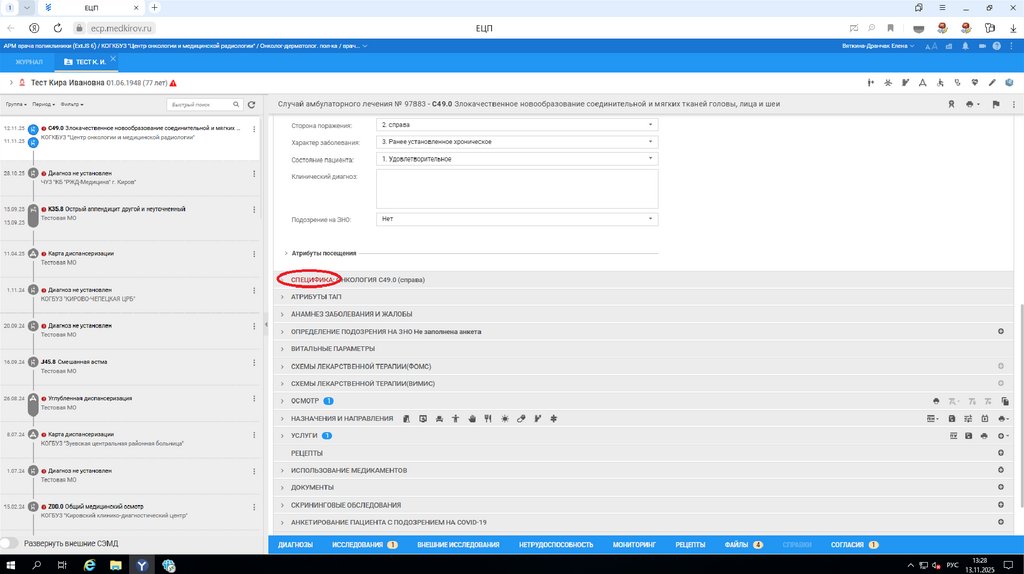Open Подозрение на ЗНО dropdown
The height and width of the screenshot is (574, 1024).
click(x=517, y=219)
